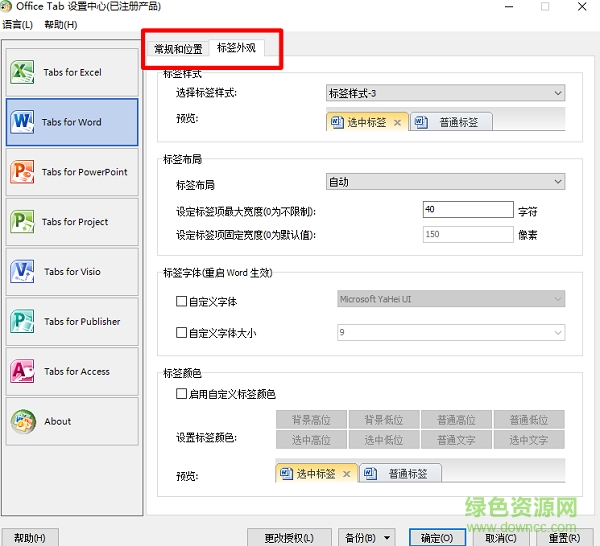Click the 选中标签 tab in color preview
The height and width of the screenshot is (546, 600).
316,473
